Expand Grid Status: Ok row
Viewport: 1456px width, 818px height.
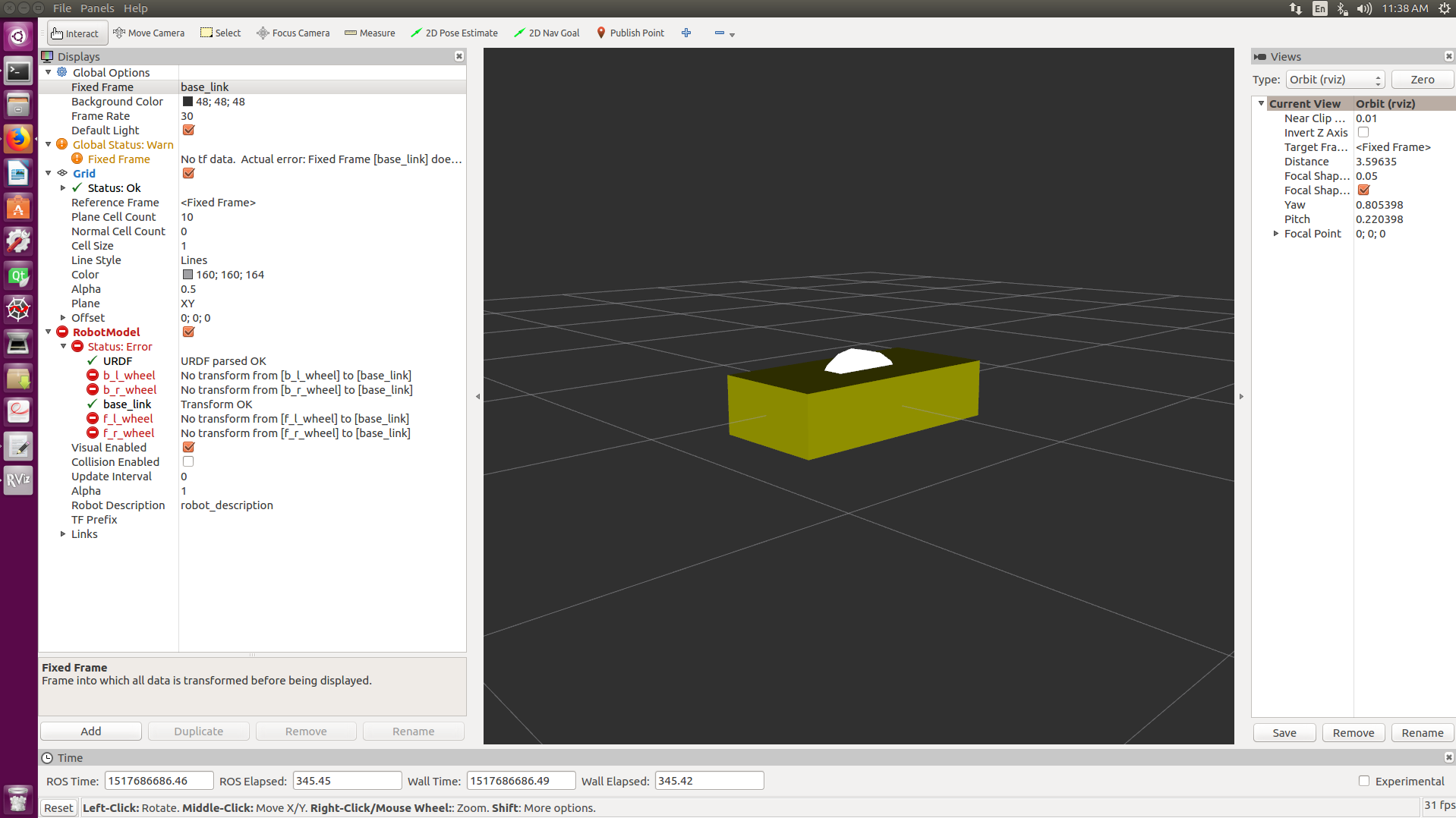pyautogui.click(x=63, y=187)
